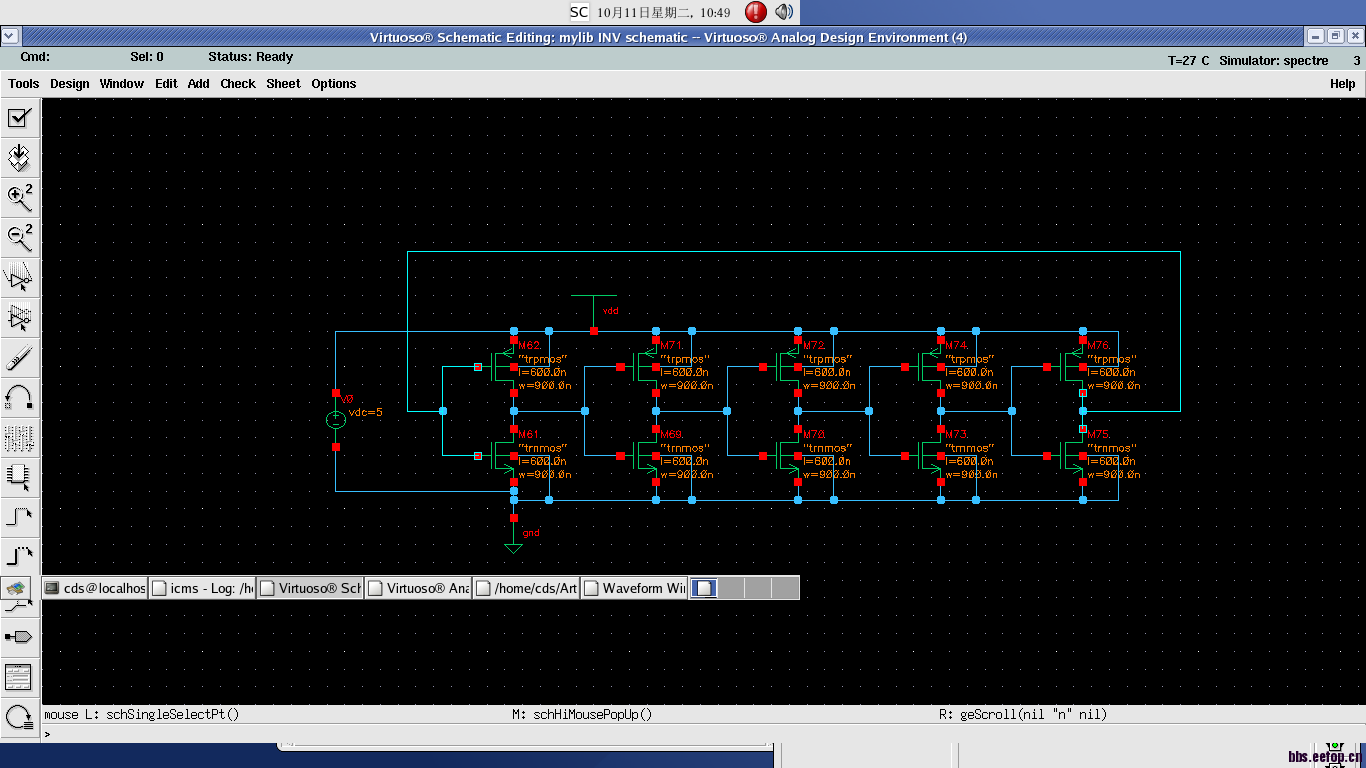
Task: Zoom out by 2 using the magnifier icon
Action: [19, 237]
